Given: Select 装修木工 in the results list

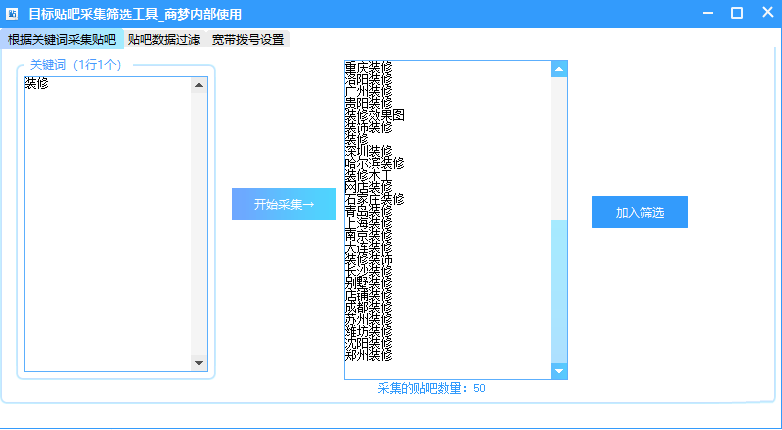Looking at the screenshot, I should pos(369,175).
